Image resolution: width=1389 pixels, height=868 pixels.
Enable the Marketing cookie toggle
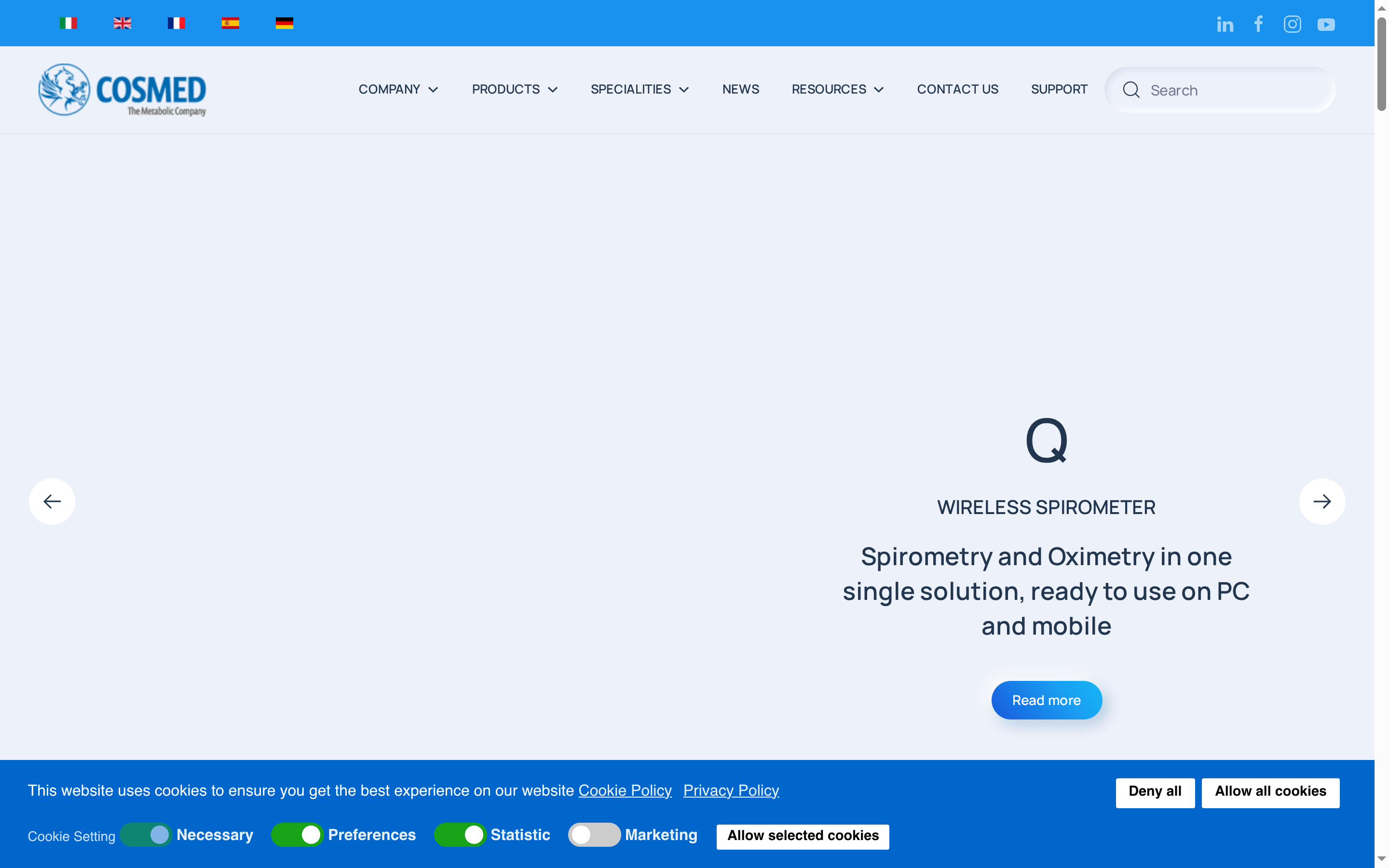point(594,835)
